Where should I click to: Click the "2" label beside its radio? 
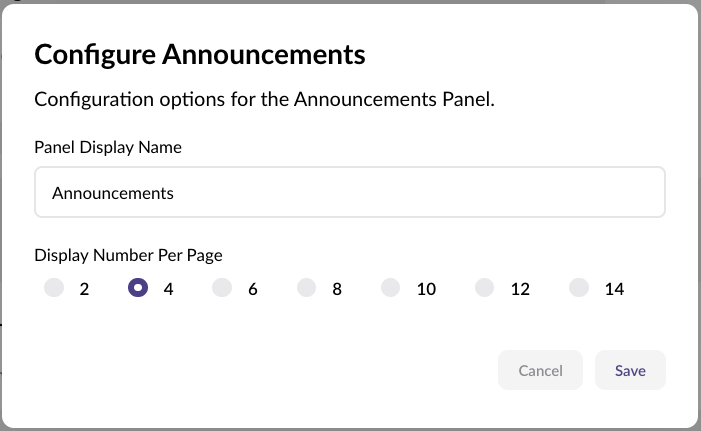84,289
